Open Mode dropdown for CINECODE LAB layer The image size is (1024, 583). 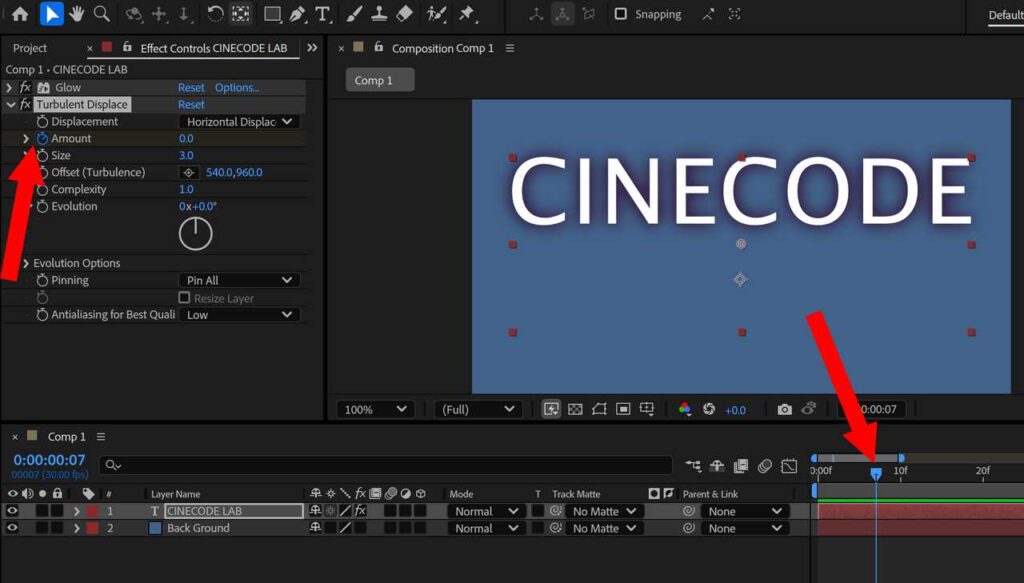(x=486, y=511)
